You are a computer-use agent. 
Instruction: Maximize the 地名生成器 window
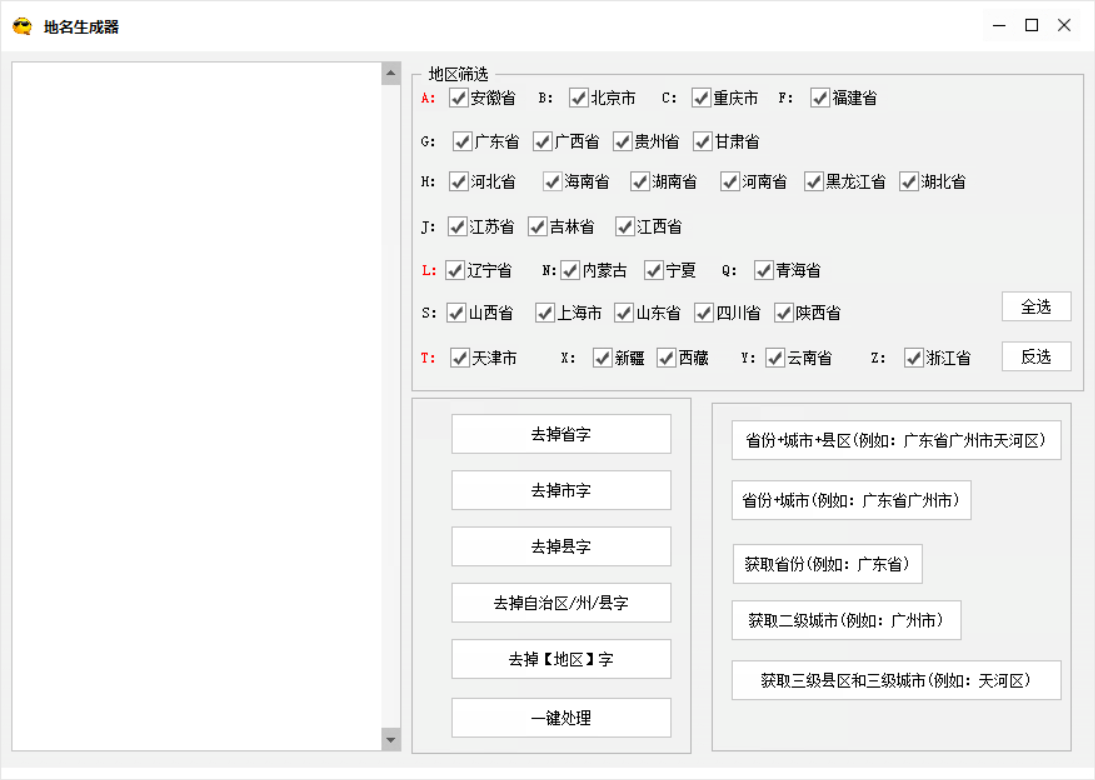1031,26
